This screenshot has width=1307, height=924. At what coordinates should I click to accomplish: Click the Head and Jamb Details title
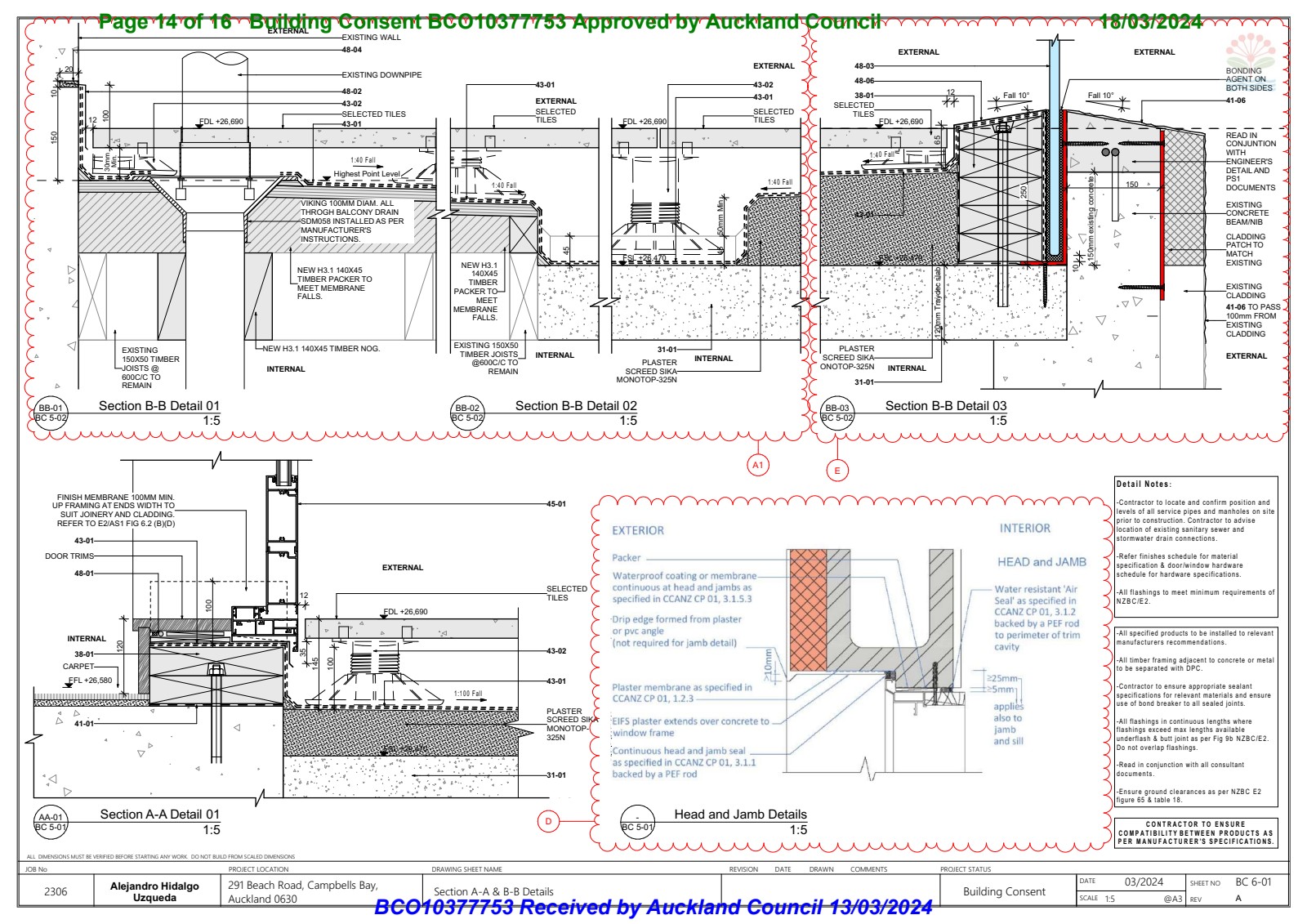coord(740,815)
